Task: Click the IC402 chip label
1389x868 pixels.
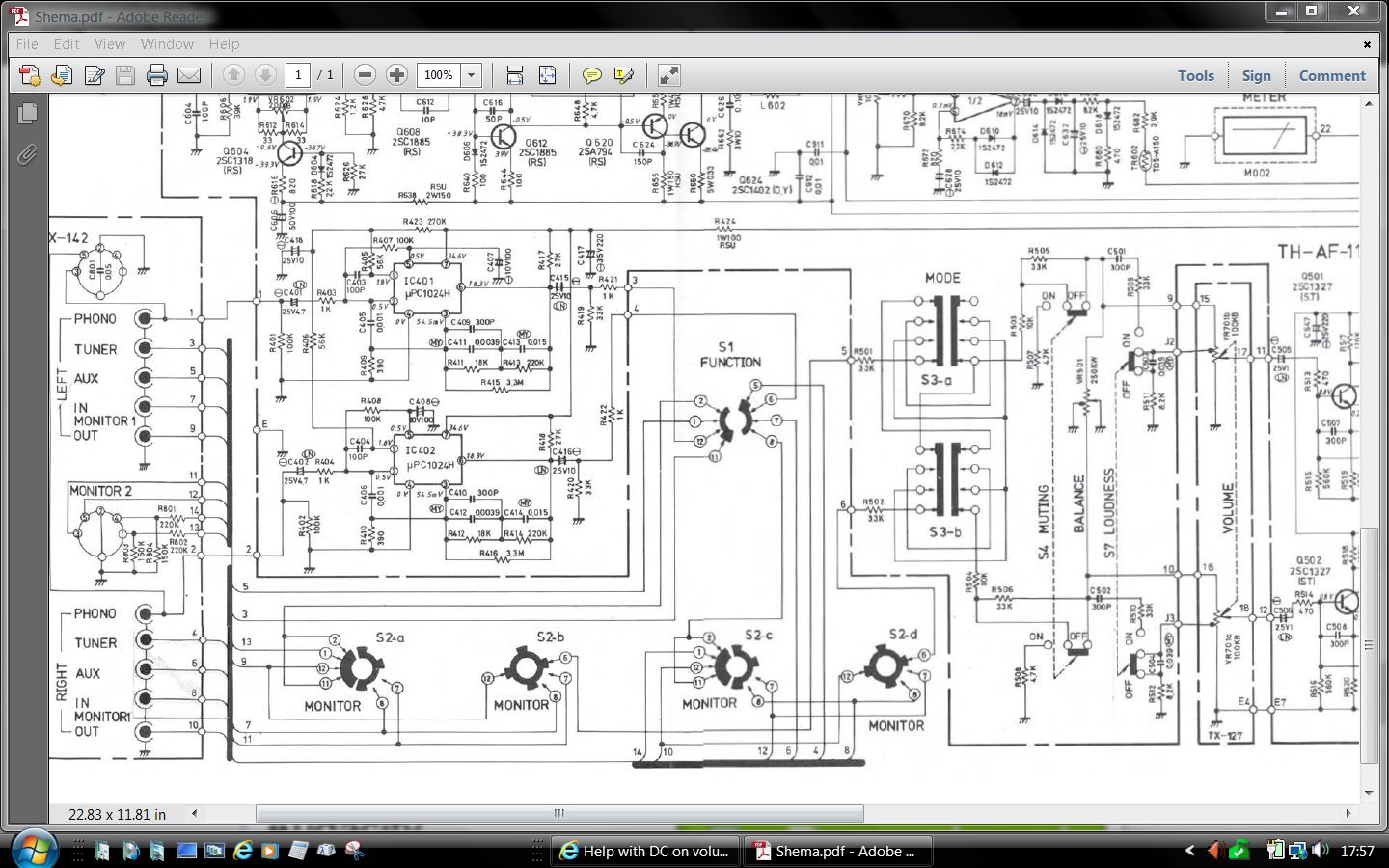Action: pos(420,450)
